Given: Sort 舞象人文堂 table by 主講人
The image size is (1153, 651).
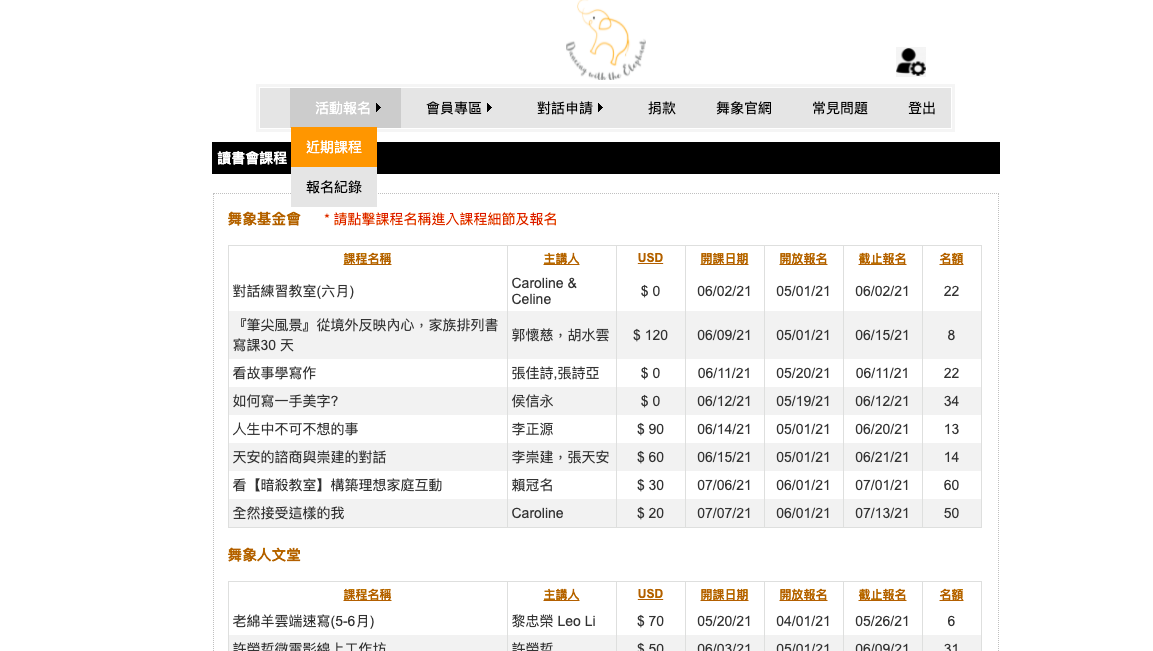Looking at the screenshot, I should click(x=561, y=594).
